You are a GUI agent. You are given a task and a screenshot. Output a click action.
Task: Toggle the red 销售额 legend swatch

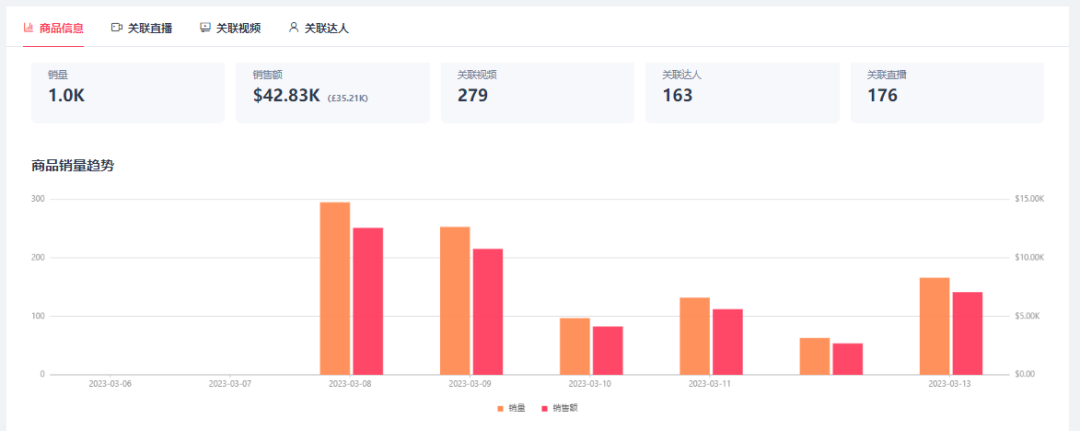[x=544, y=408]
